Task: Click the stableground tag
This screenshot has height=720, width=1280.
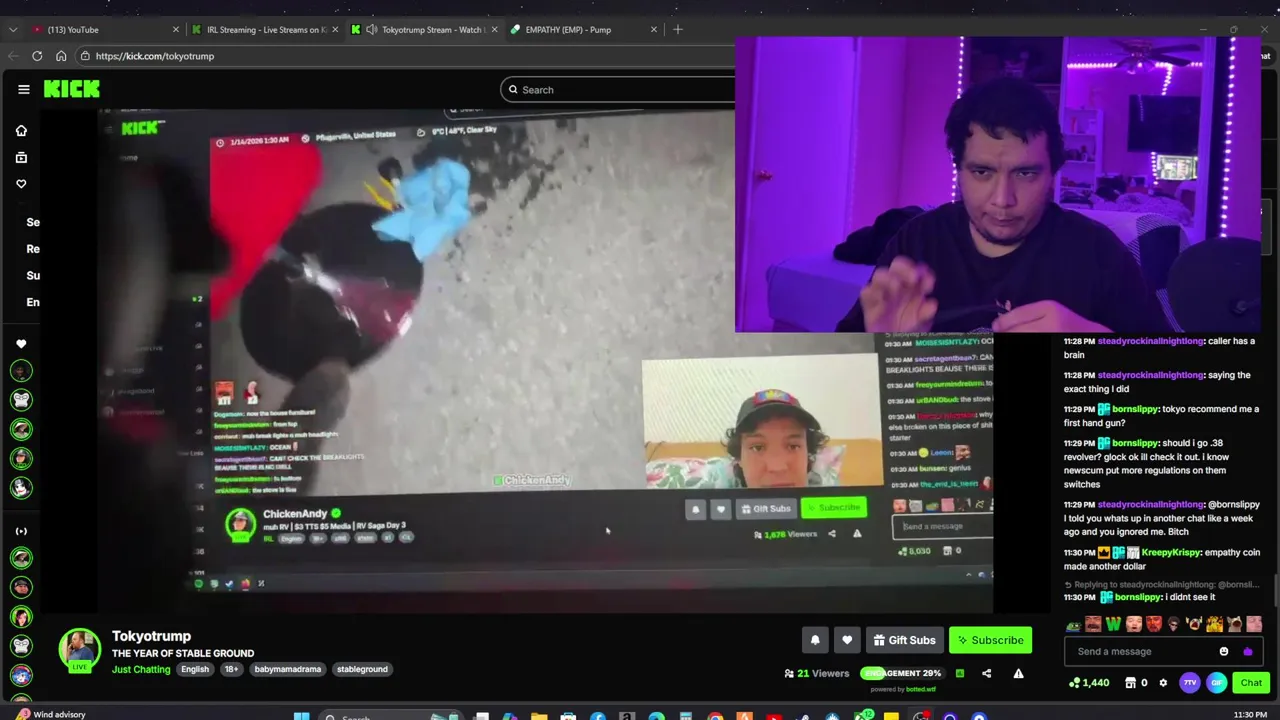Action: pos(362,669)
